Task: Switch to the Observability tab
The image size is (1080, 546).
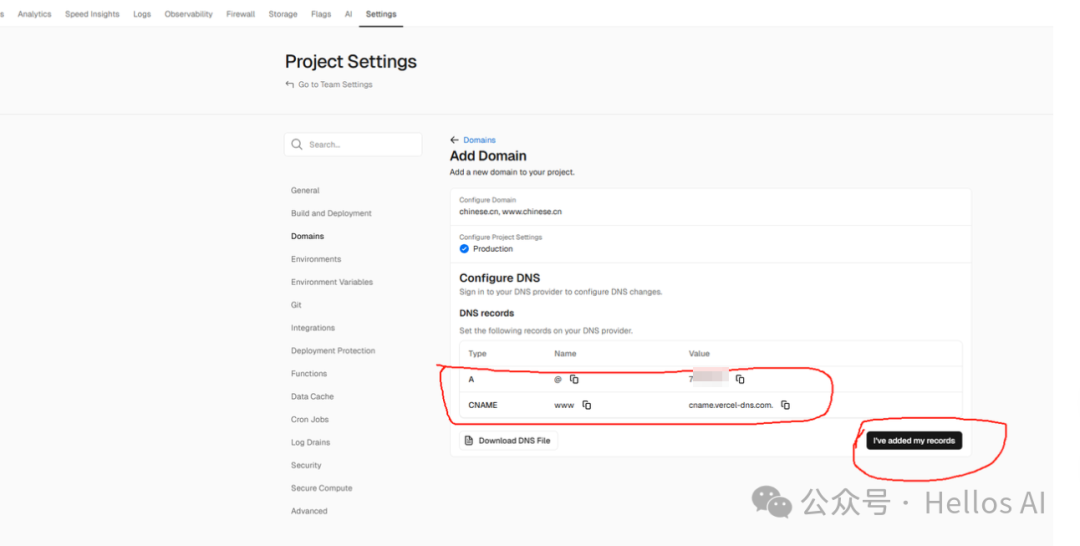Action: 188,14
